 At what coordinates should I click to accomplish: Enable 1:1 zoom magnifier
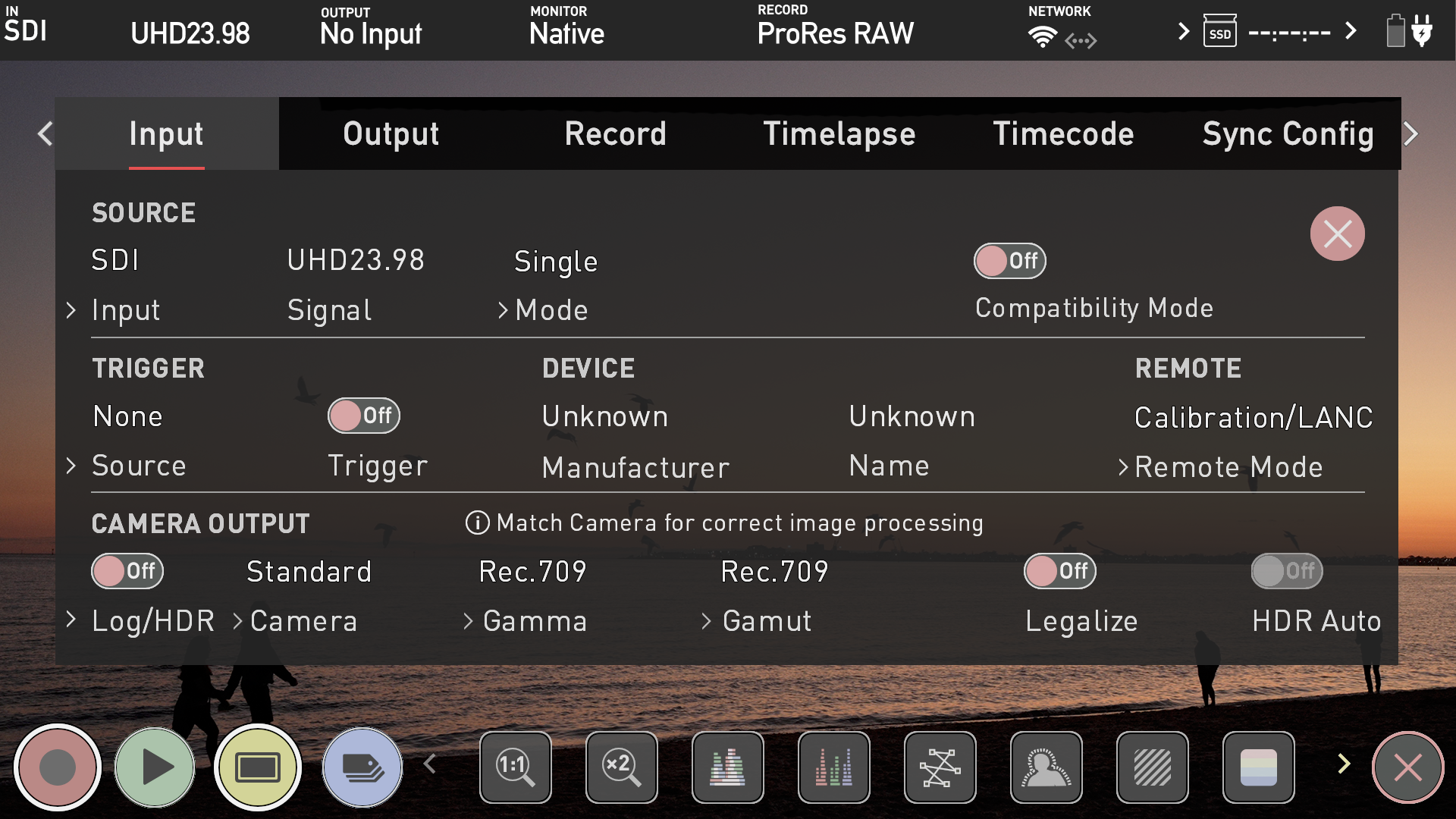[x=516, y=767]
